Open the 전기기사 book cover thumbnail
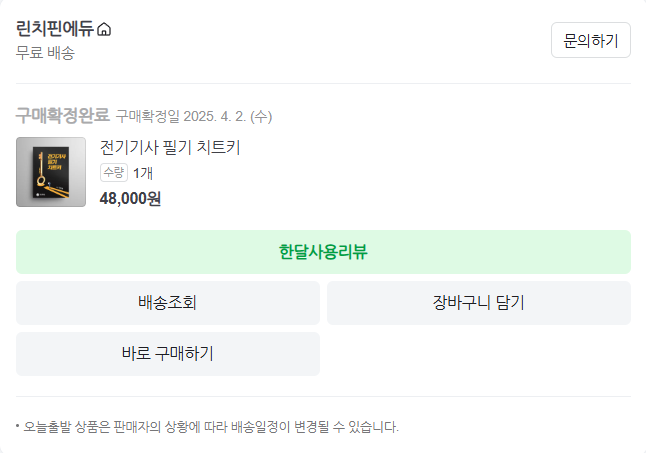646x453 pixels. pyautogui.click(x=51, y=172)
